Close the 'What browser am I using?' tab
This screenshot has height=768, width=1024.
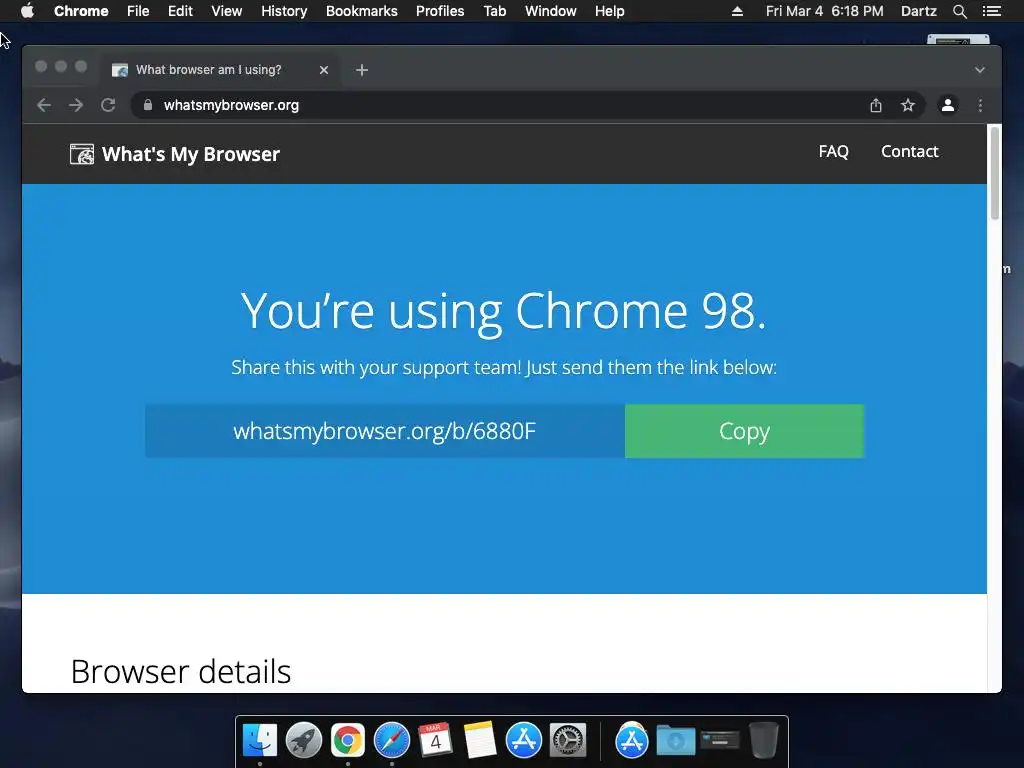(324, 70)
